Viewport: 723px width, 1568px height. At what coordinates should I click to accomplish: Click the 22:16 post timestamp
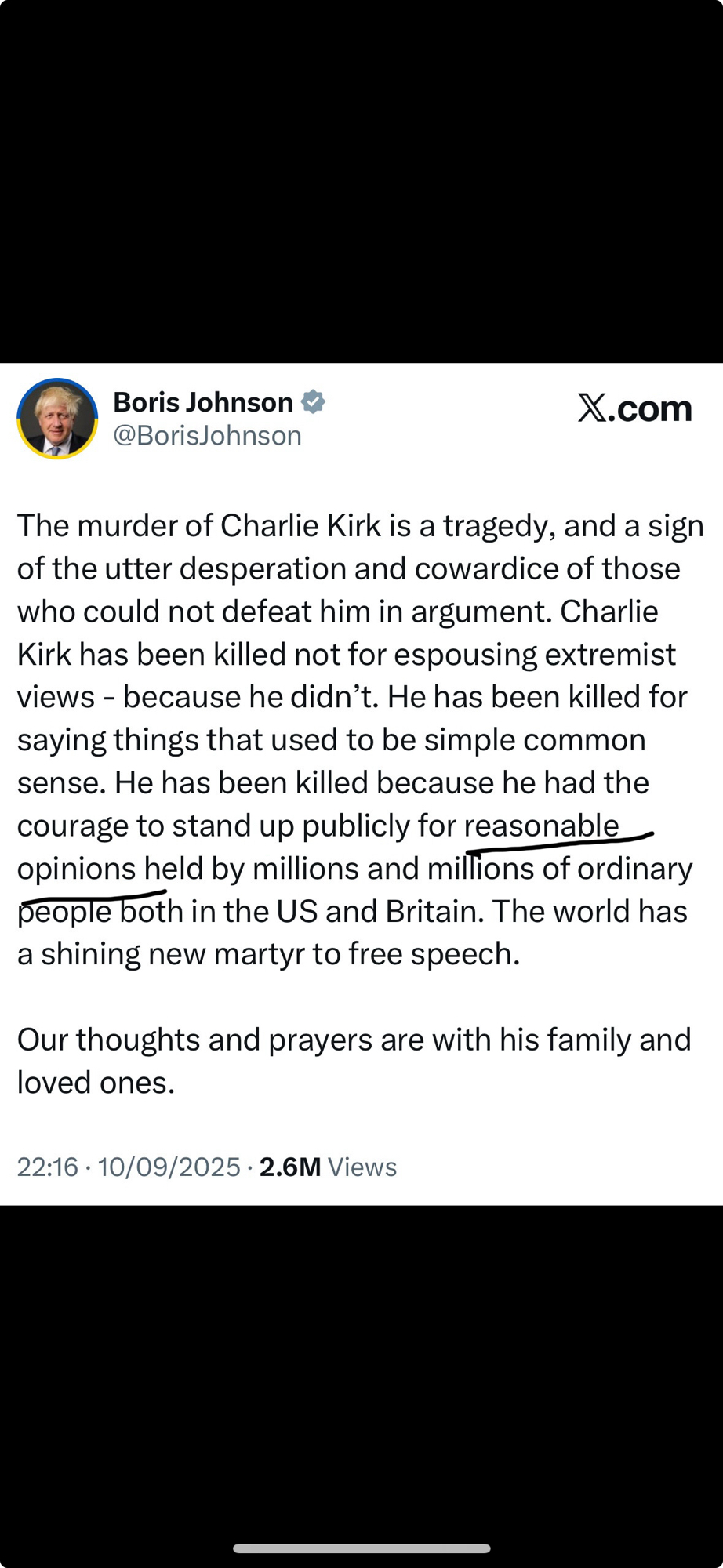[x=47, y=1167]
